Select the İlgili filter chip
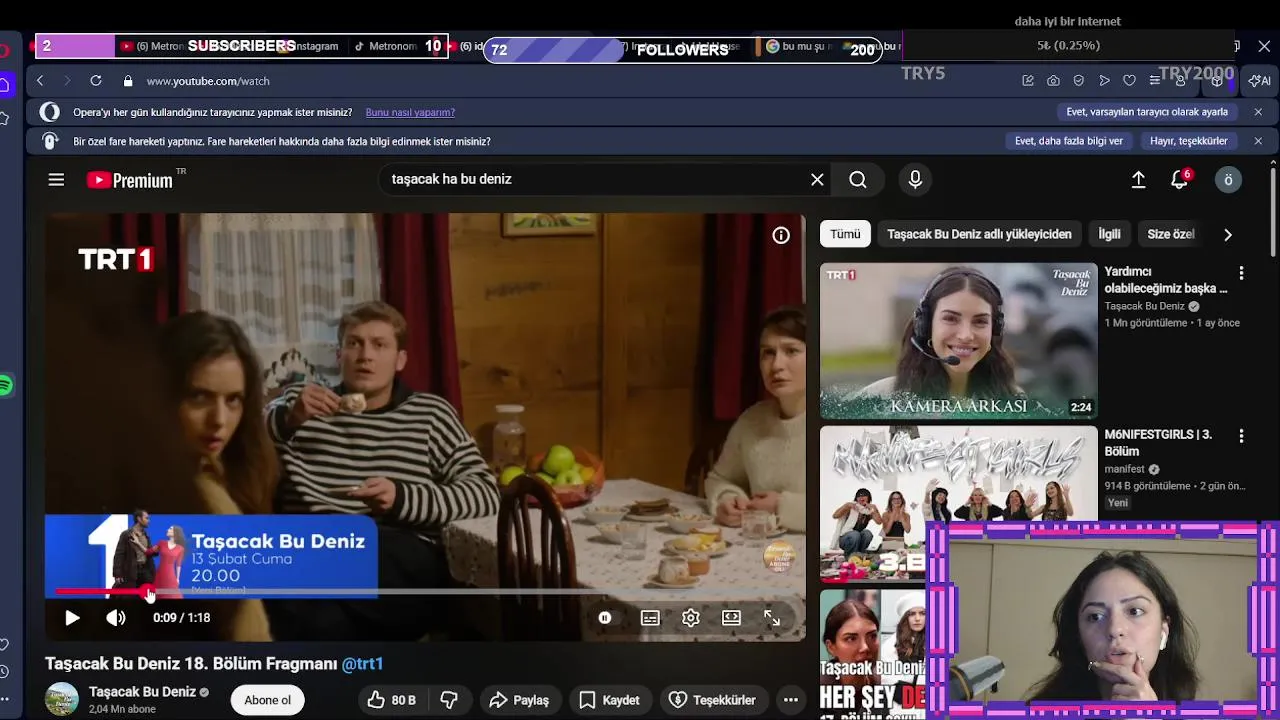1280x720 pixels. point(1110,234)
